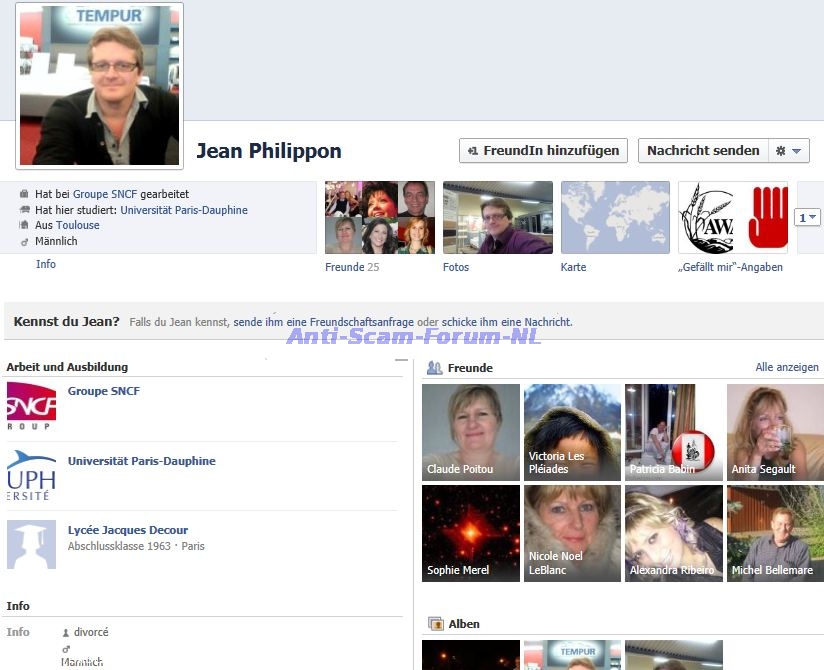Open the gear settings dropdown menu
824x670 pixels.
[788, 151]
